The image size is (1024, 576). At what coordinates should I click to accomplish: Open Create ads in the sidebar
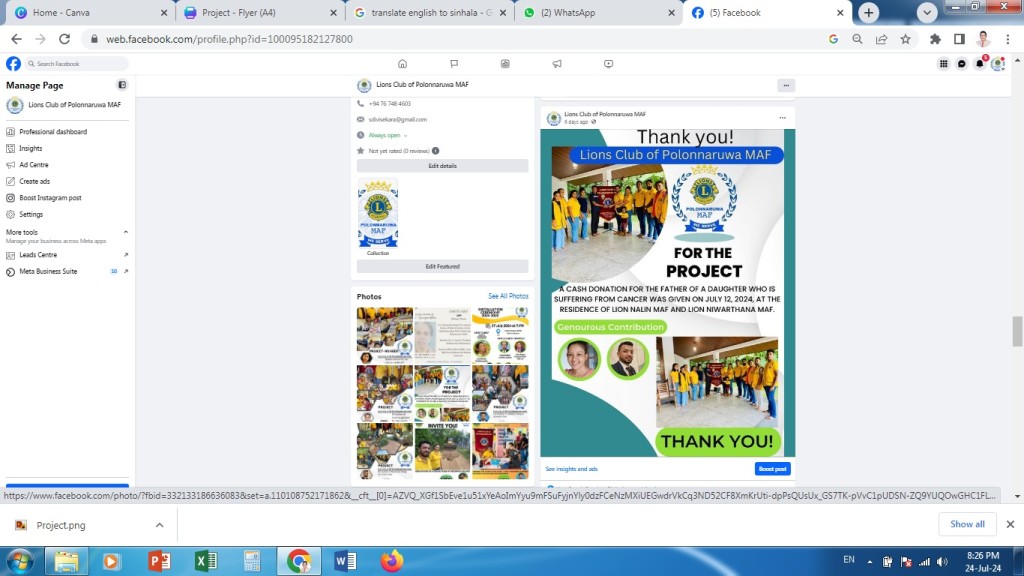pyautogui.click(x=34, y=182)
